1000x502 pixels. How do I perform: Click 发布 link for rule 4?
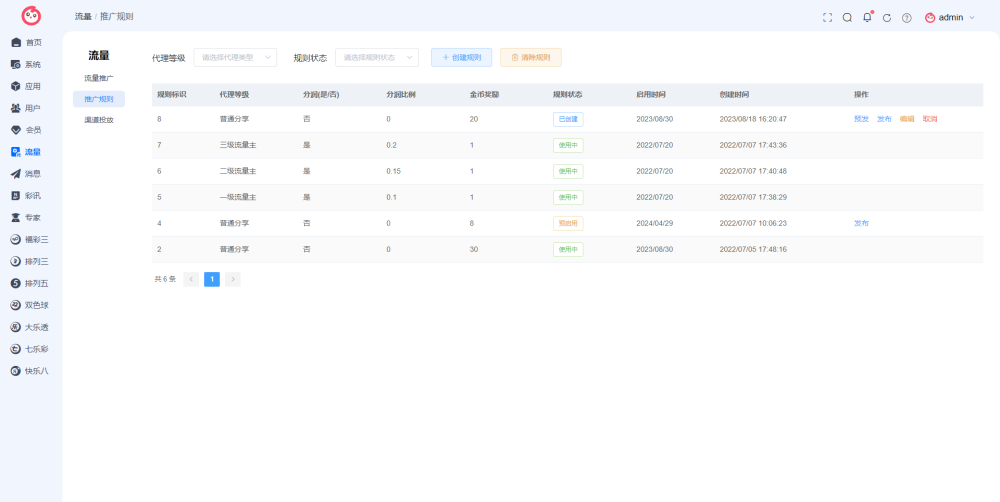point(861,223)
